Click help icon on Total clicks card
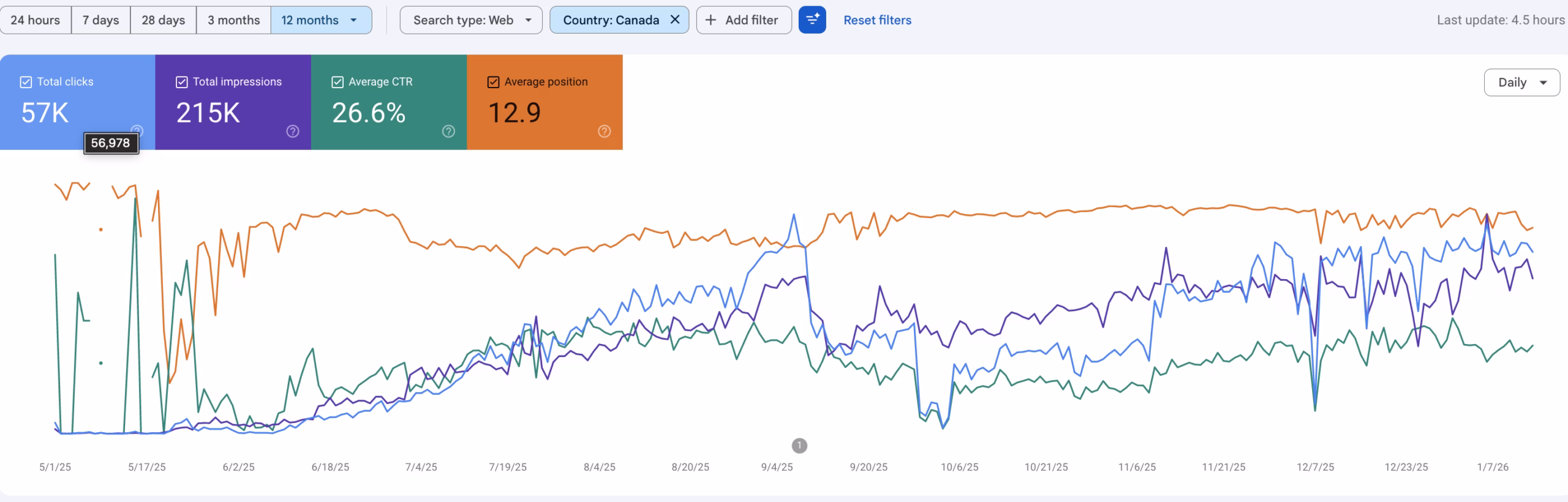Screen dimensions: 1568x502 [137, 130]
